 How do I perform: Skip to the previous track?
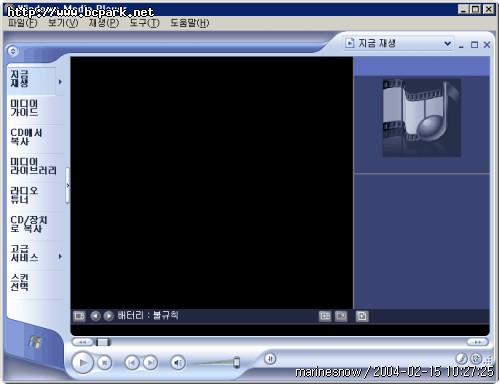132,363
